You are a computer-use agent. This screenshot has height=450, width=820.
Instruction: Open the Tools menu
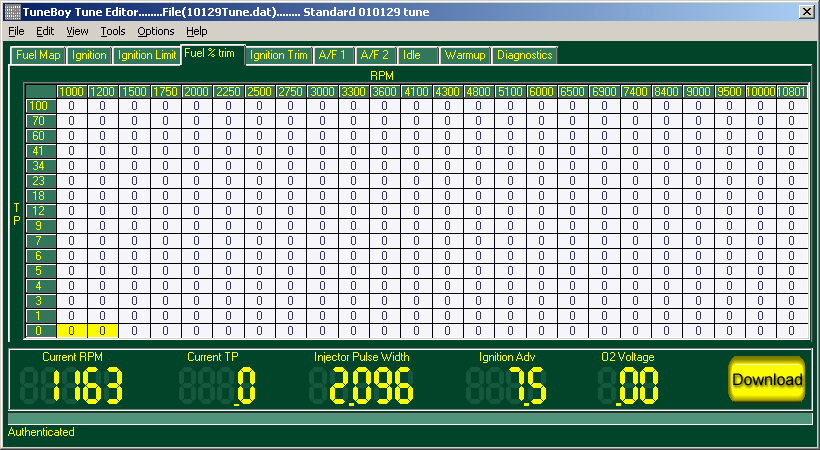(113, 31)
